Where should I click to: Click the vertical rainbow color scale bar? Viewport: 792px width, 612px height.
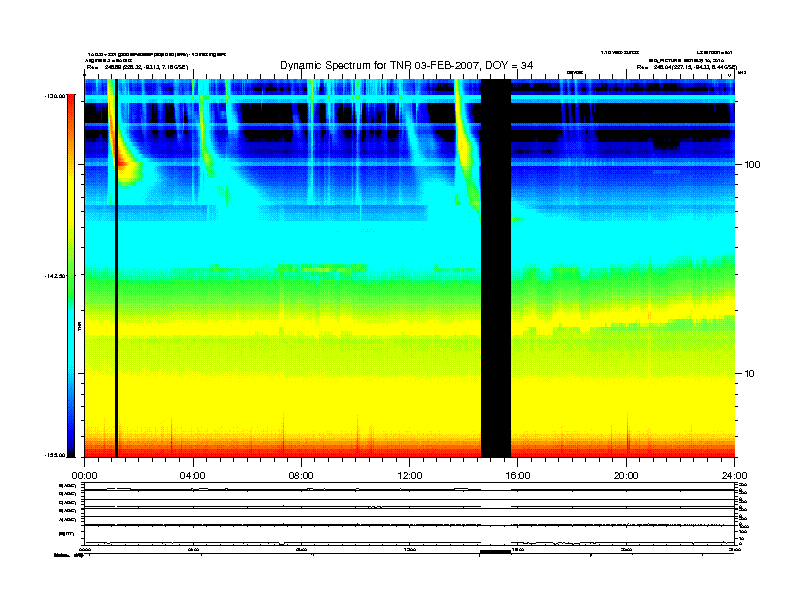pyautogui.click(x=71, y=276)
